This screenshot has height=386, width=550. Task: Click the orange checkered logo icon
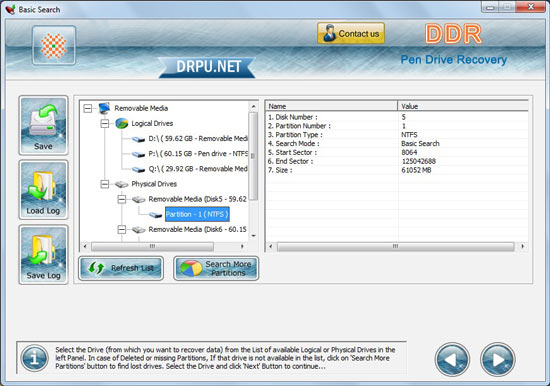tap(54, 46)
